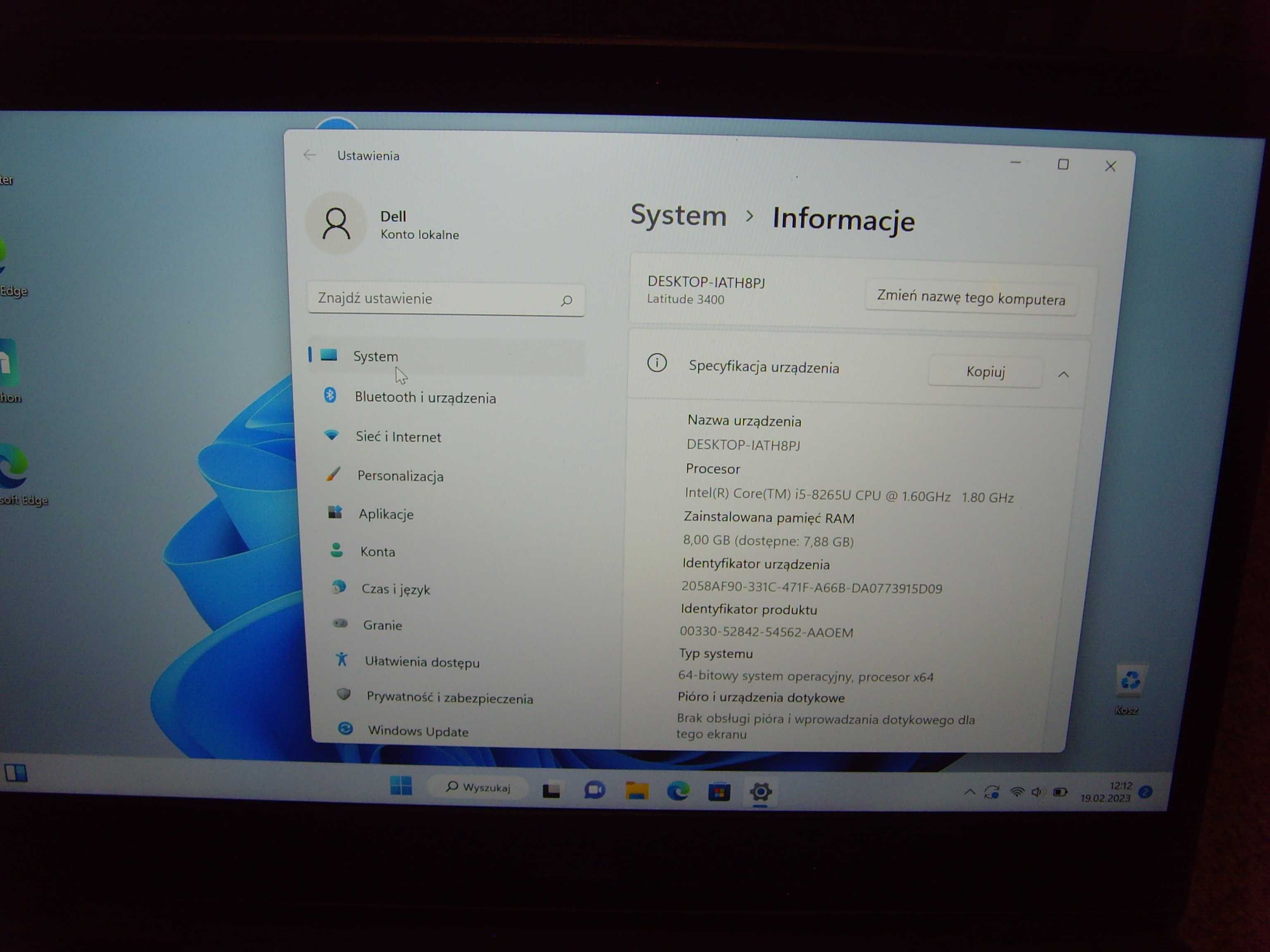Minimize the Ustawienia window

coord(1015,163)
